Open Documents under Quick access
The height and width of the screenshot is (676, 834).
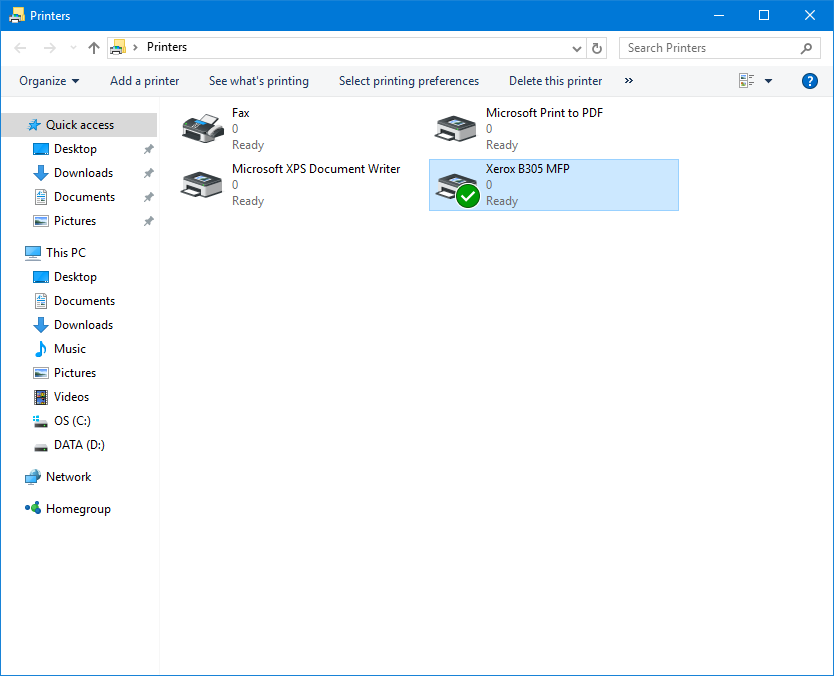[85, 197]
